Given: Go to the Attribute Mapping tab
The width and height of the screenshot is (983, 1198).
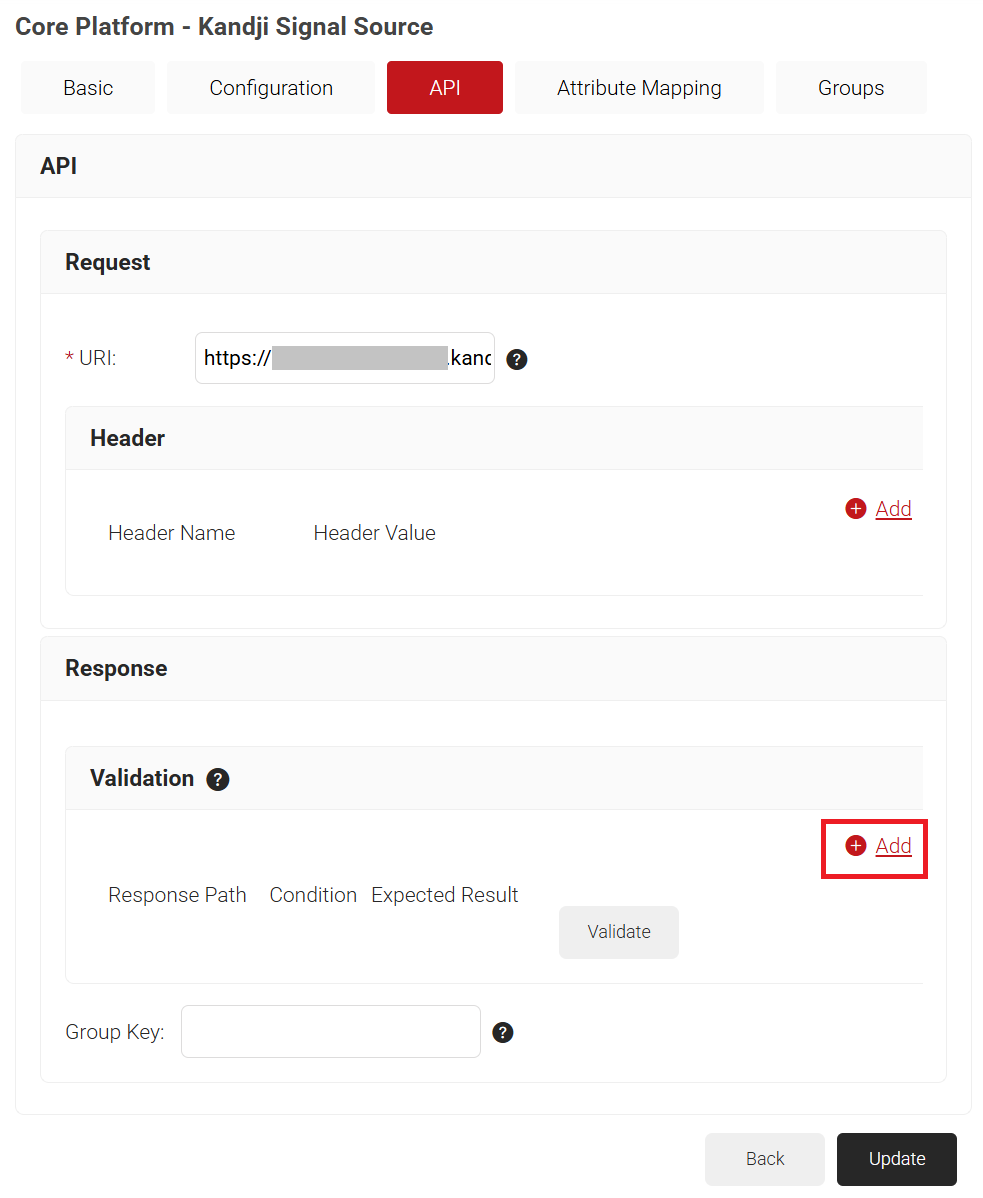Looking at the screenshot, I should pyautogui.click(x=639, y=88).
